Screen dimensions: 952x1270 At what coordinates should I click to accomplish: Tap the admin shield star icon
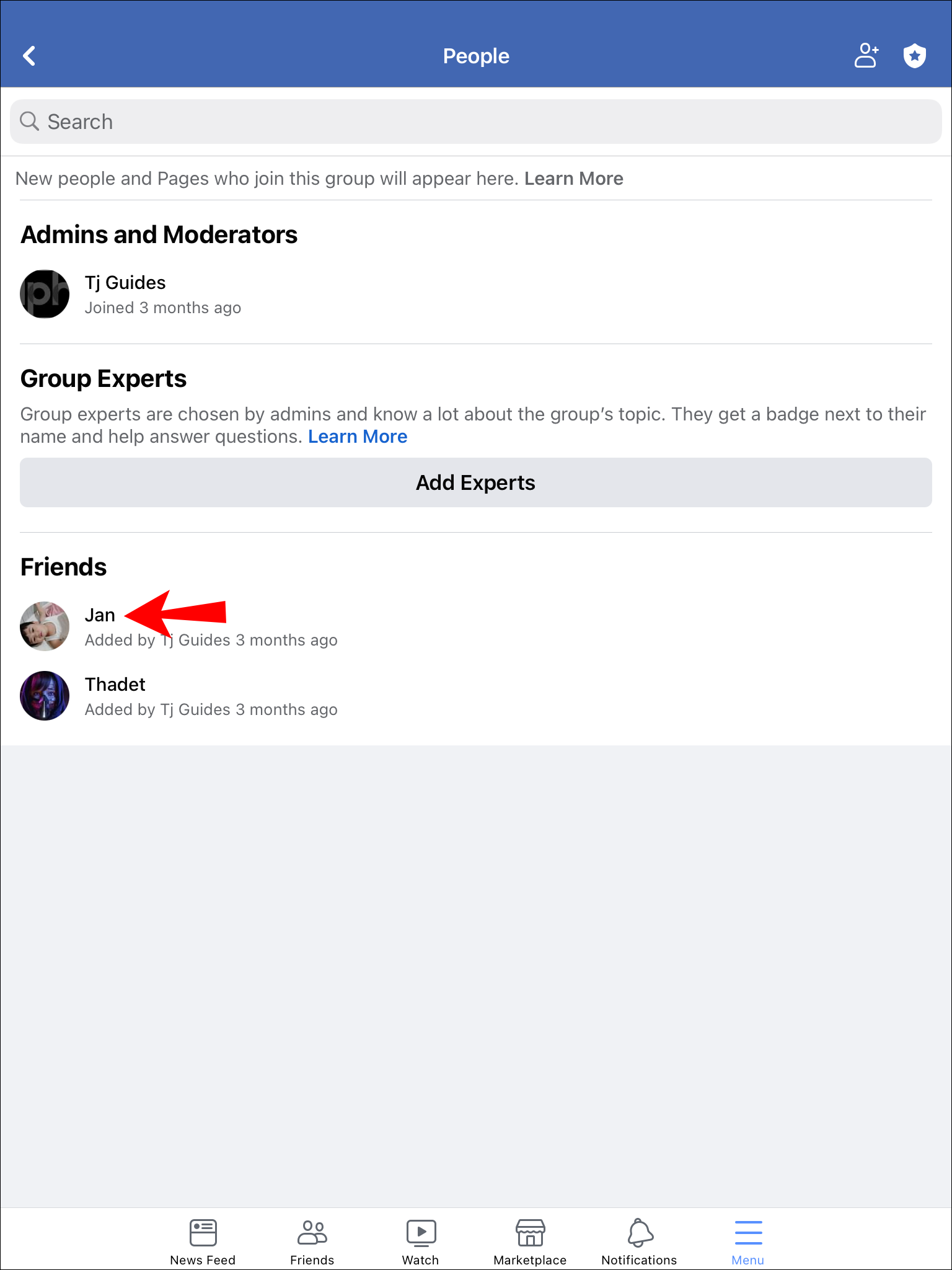pos(914,56)
